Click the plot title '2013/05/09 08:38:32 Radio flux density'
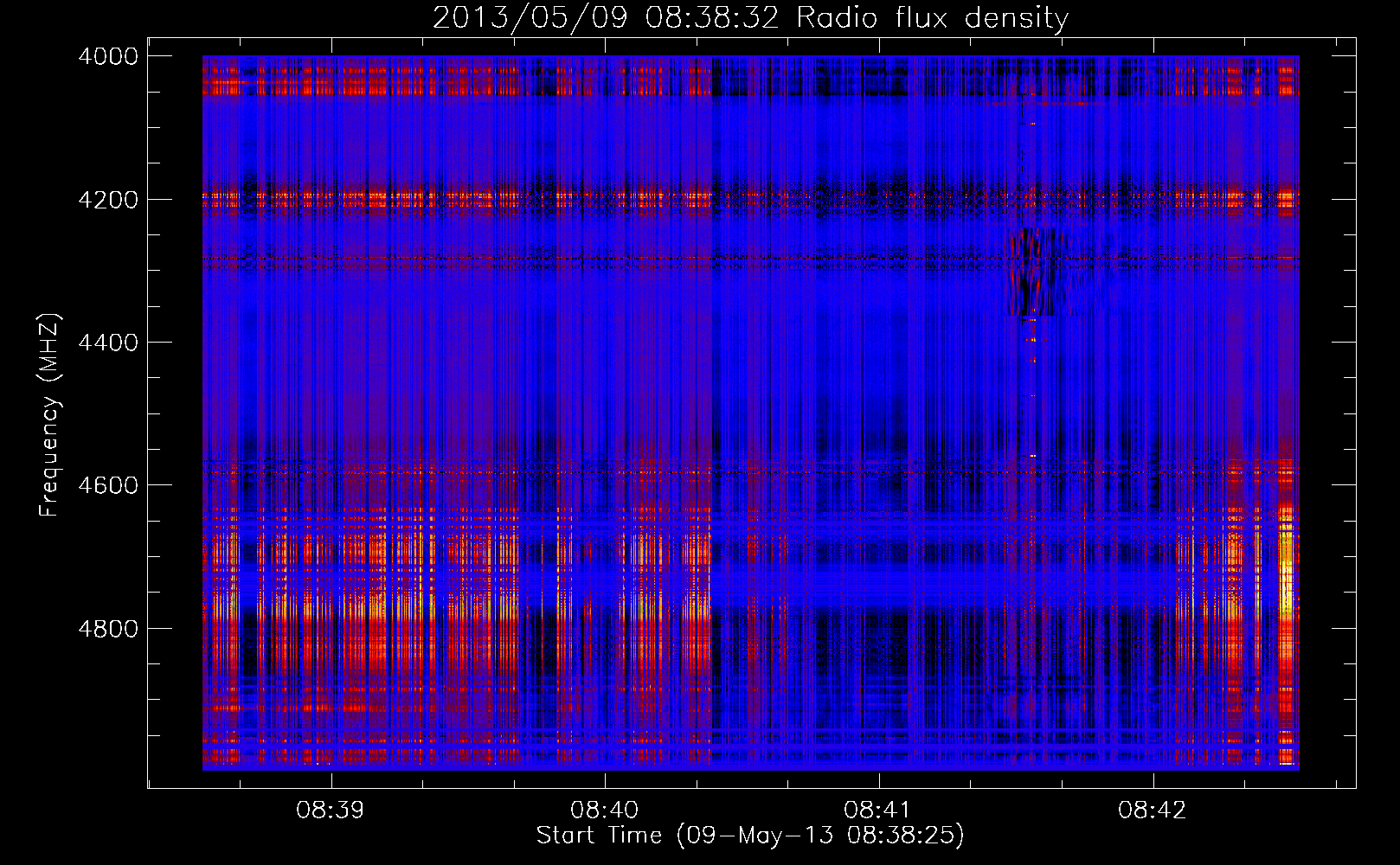Image resolution: width=1400 pixels, height=865 pixels. tap(750, 18)
